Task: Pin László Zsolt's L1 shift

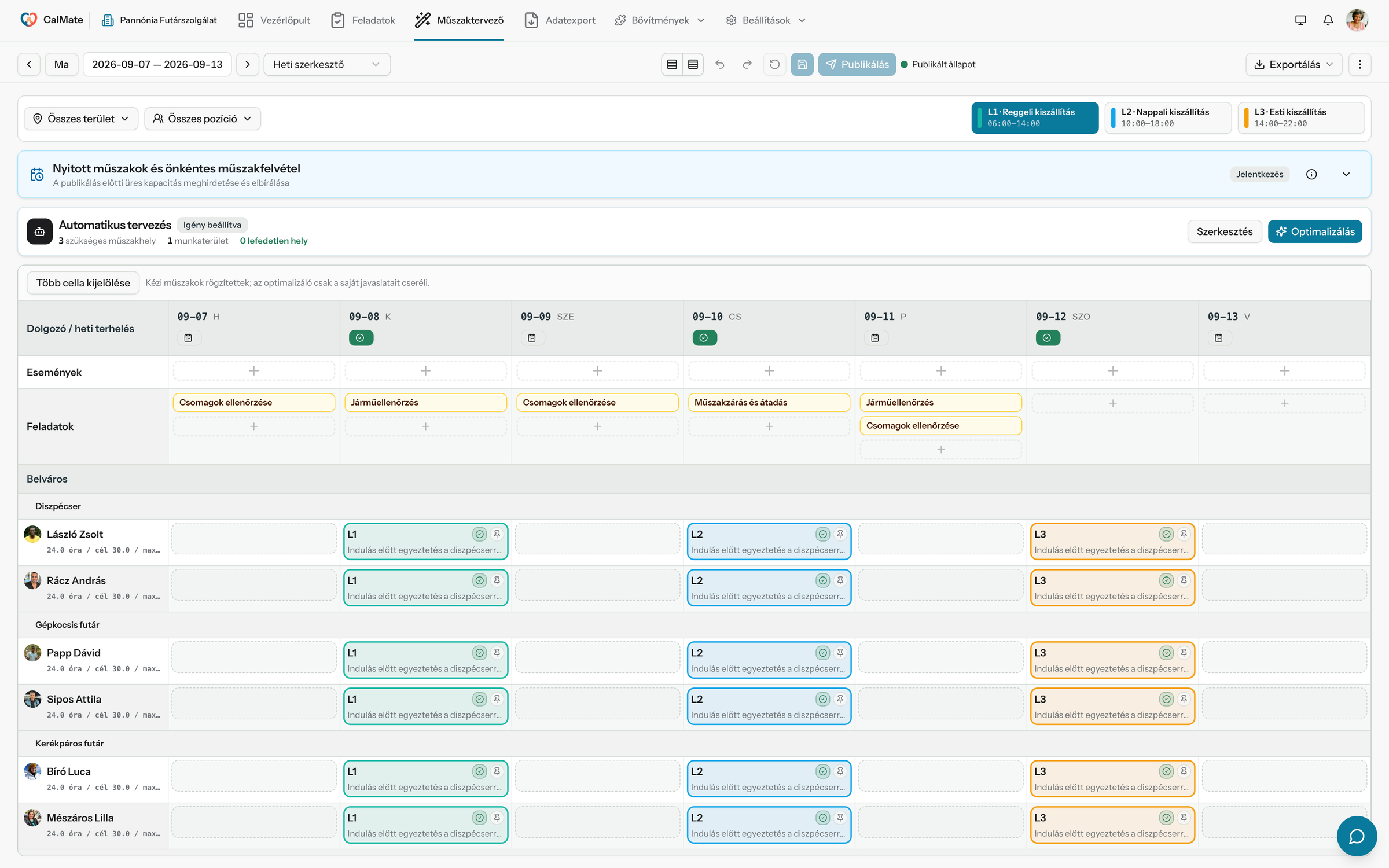Action: point(497,534)
